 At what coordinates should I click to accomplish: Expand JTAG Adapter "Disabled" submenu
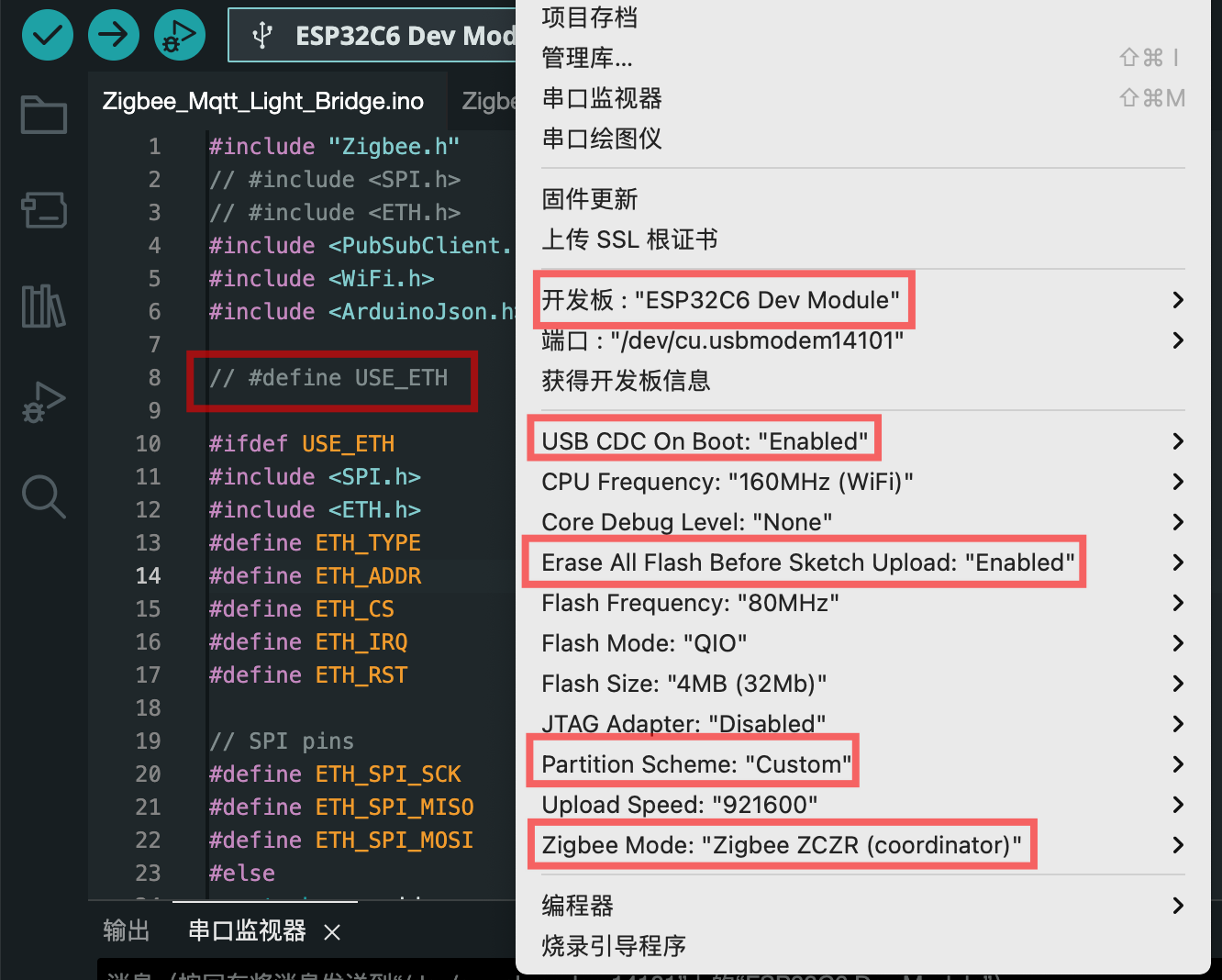(x=862, y=724)
